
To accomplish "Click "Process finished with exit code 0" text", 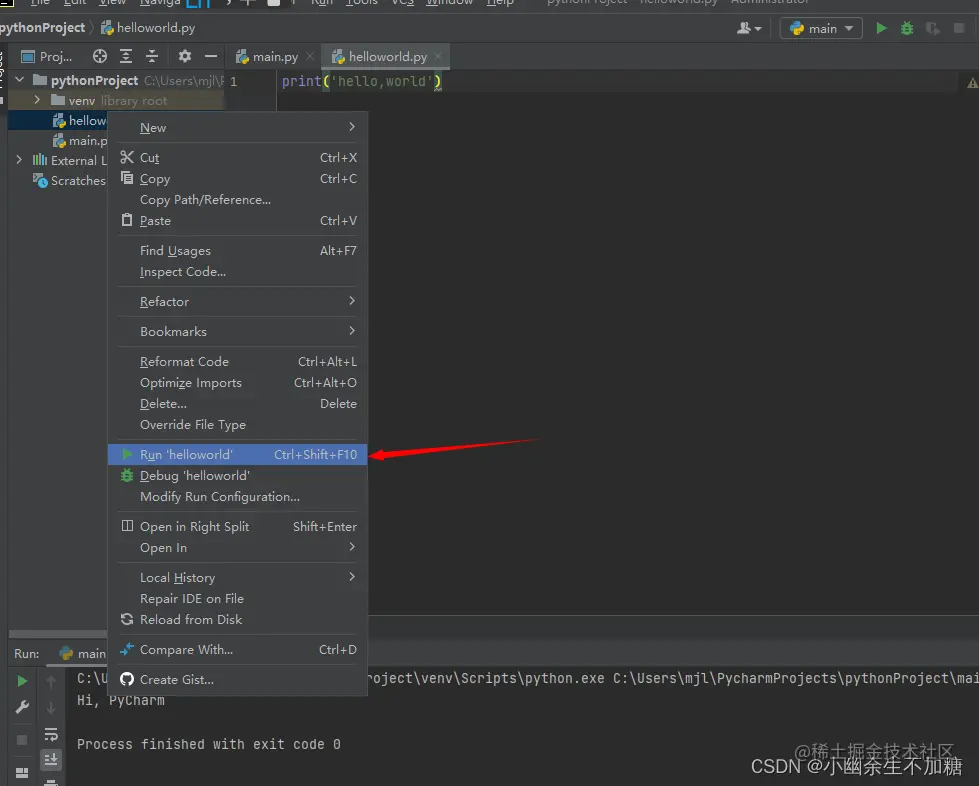I will (209, 744).
